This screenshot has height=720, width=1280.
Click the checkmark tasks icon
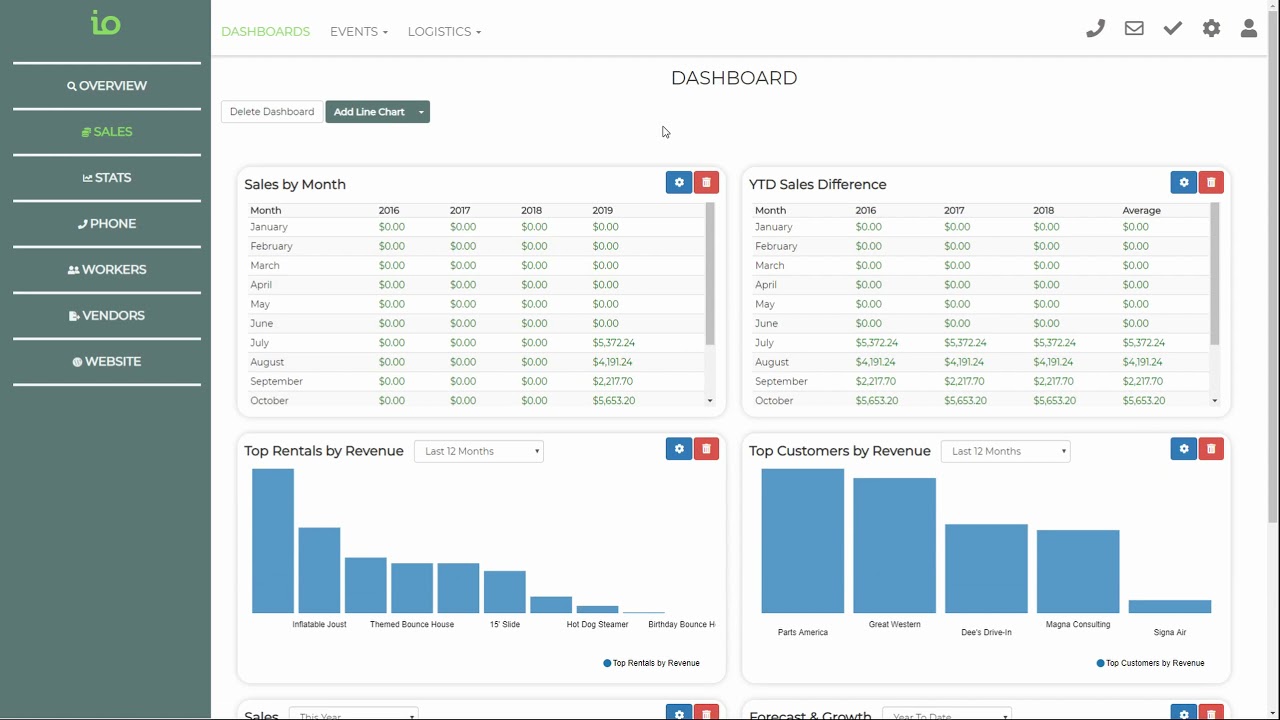1173,29
